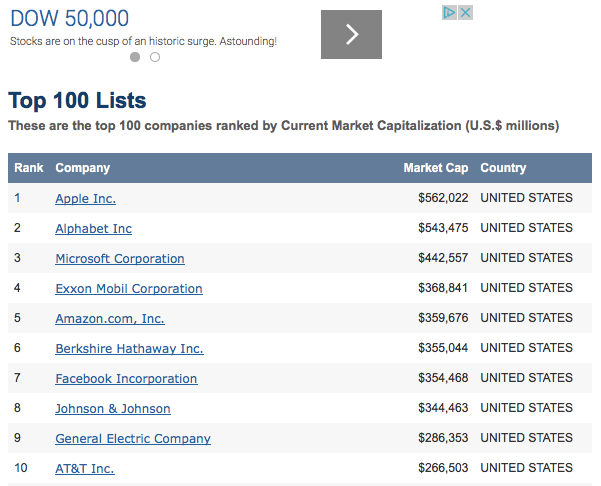601x486 pixels.
Task: Open the Alphabet Inc company link
Action: [94, 228]
